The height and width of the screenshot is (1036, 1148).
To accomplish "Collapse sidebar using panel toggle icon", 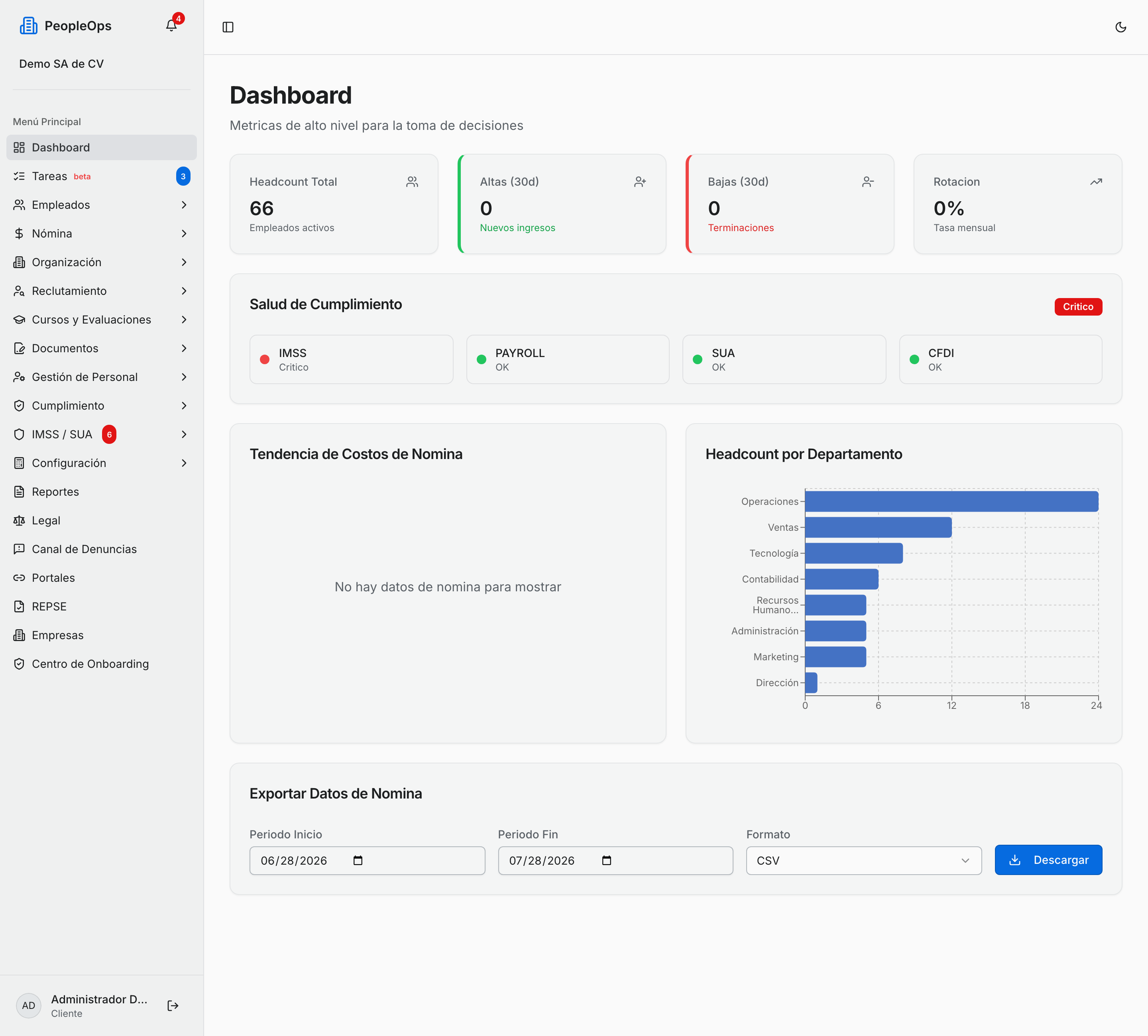I will [228, 27].
